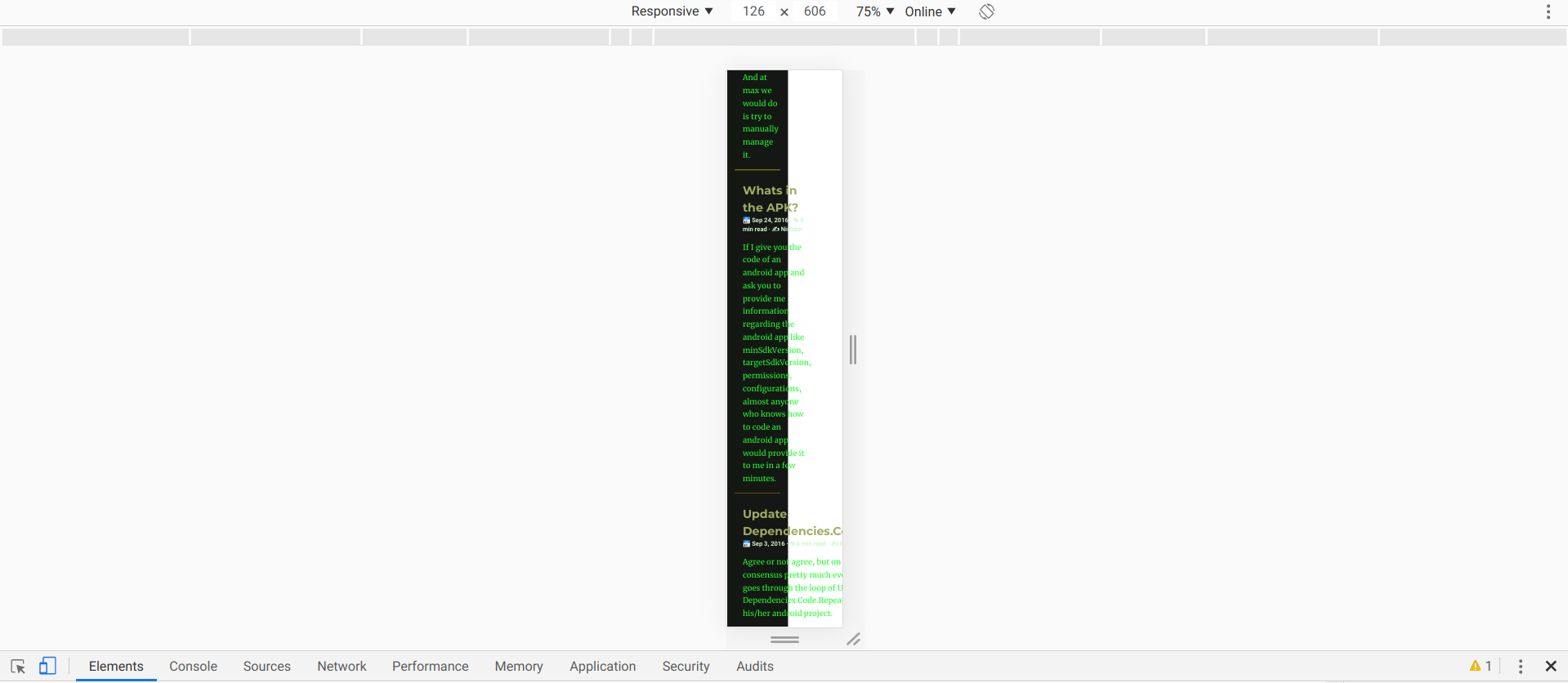Open the Network tab
Viewport: 1568px width, 683px height.
tap(342, 666)
